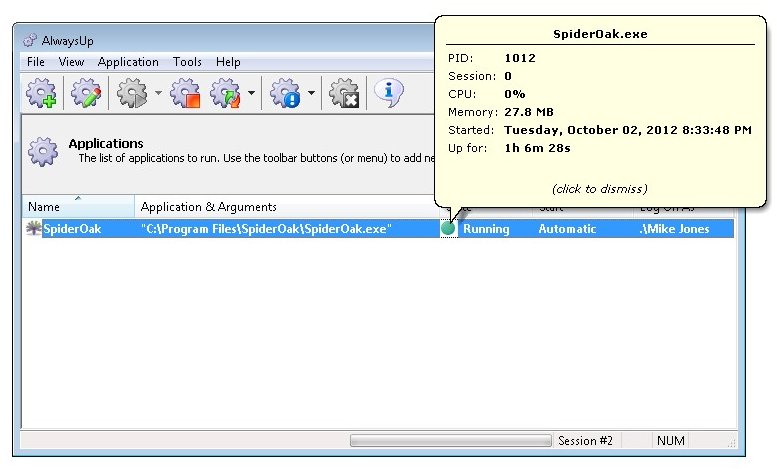Click the Session #2 status bar entry

pyautogui.click(x=585, y=440)
